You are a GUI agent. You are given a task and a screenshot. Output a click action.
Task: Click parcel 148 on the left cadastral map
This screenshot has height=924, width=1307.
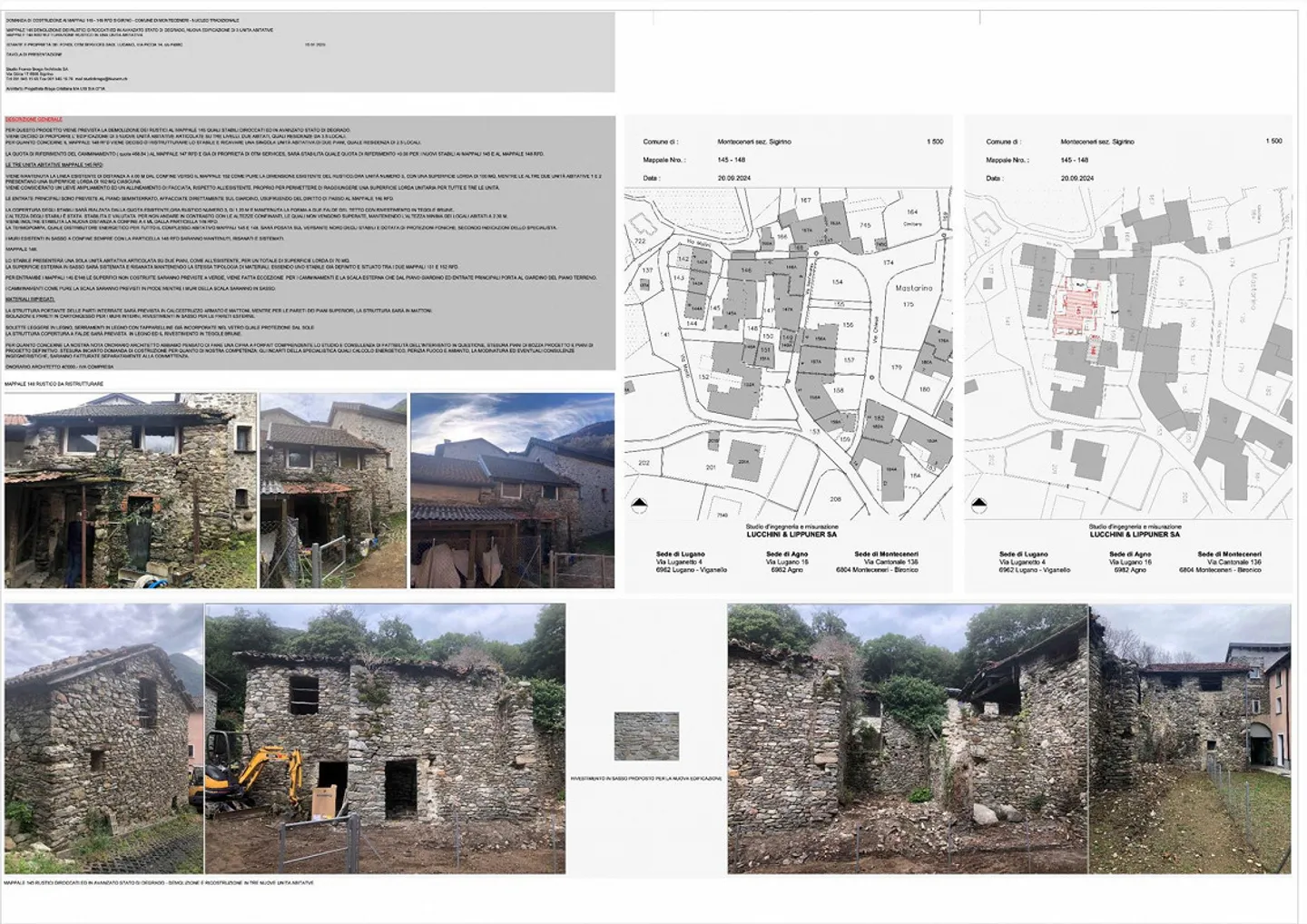pos(752,328)
